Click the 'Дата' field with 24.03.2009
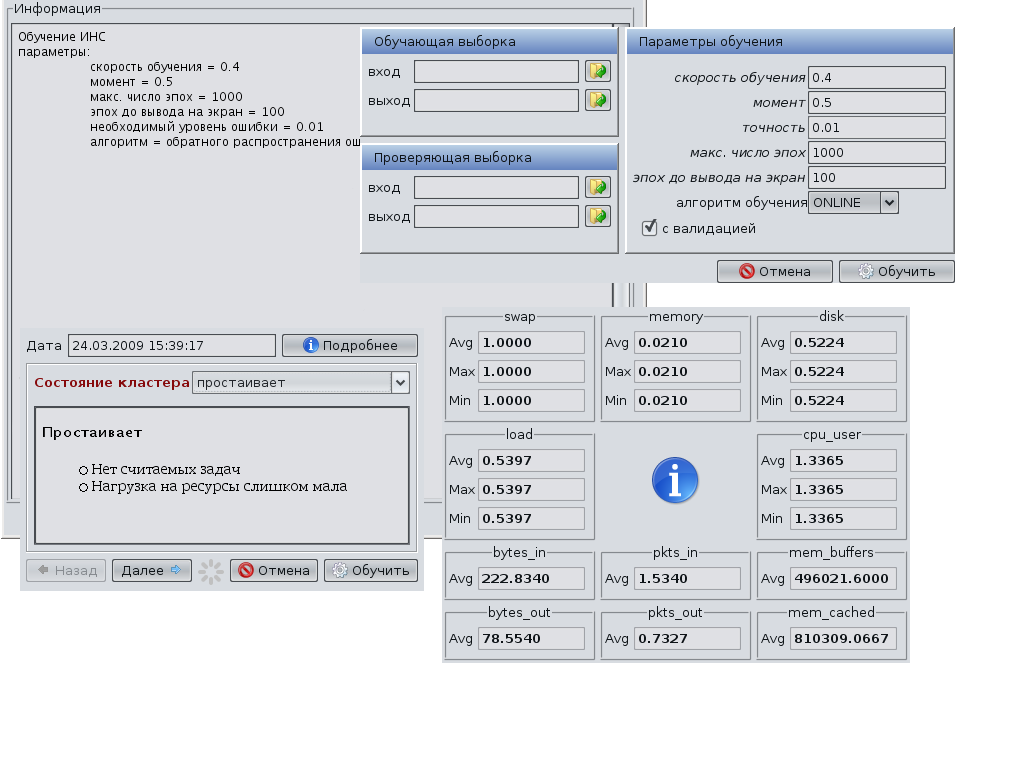 172,345
